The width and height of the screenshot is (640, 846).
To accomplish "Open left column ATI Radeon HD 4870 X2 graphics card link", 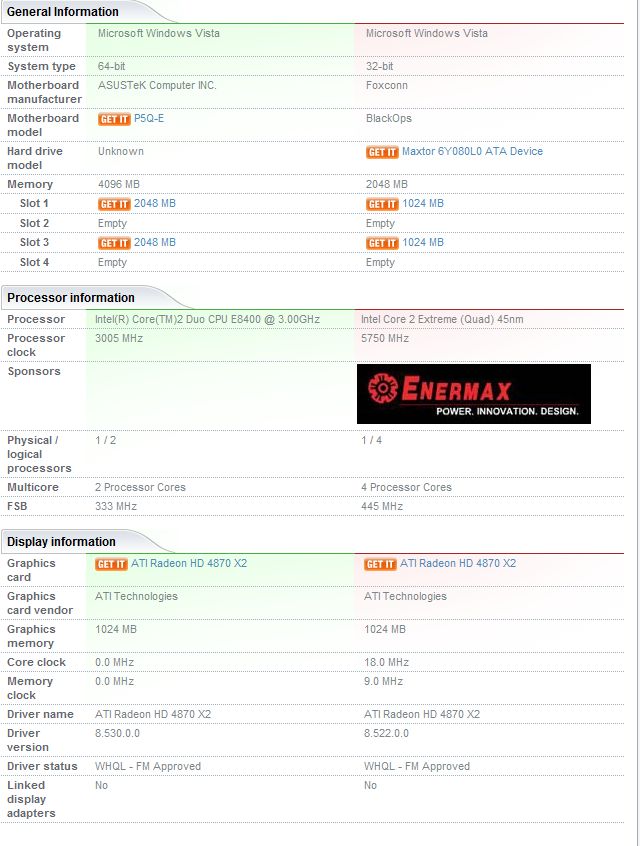I will point(189,563).
